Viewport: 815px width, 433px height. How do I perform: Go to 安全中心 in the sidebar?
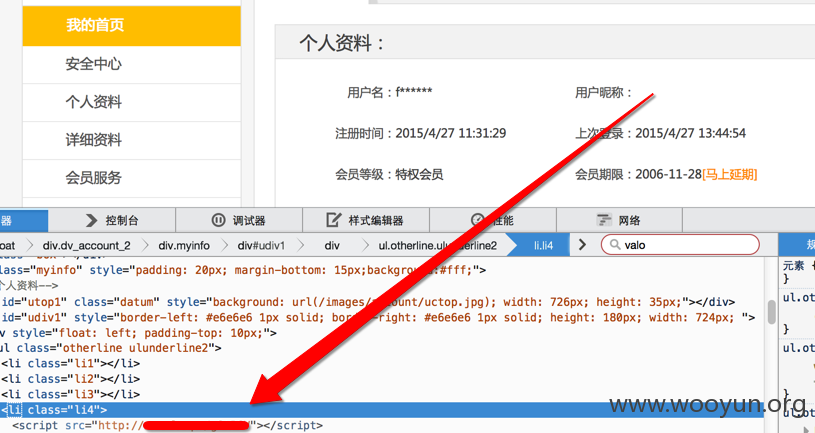(132, 64)
